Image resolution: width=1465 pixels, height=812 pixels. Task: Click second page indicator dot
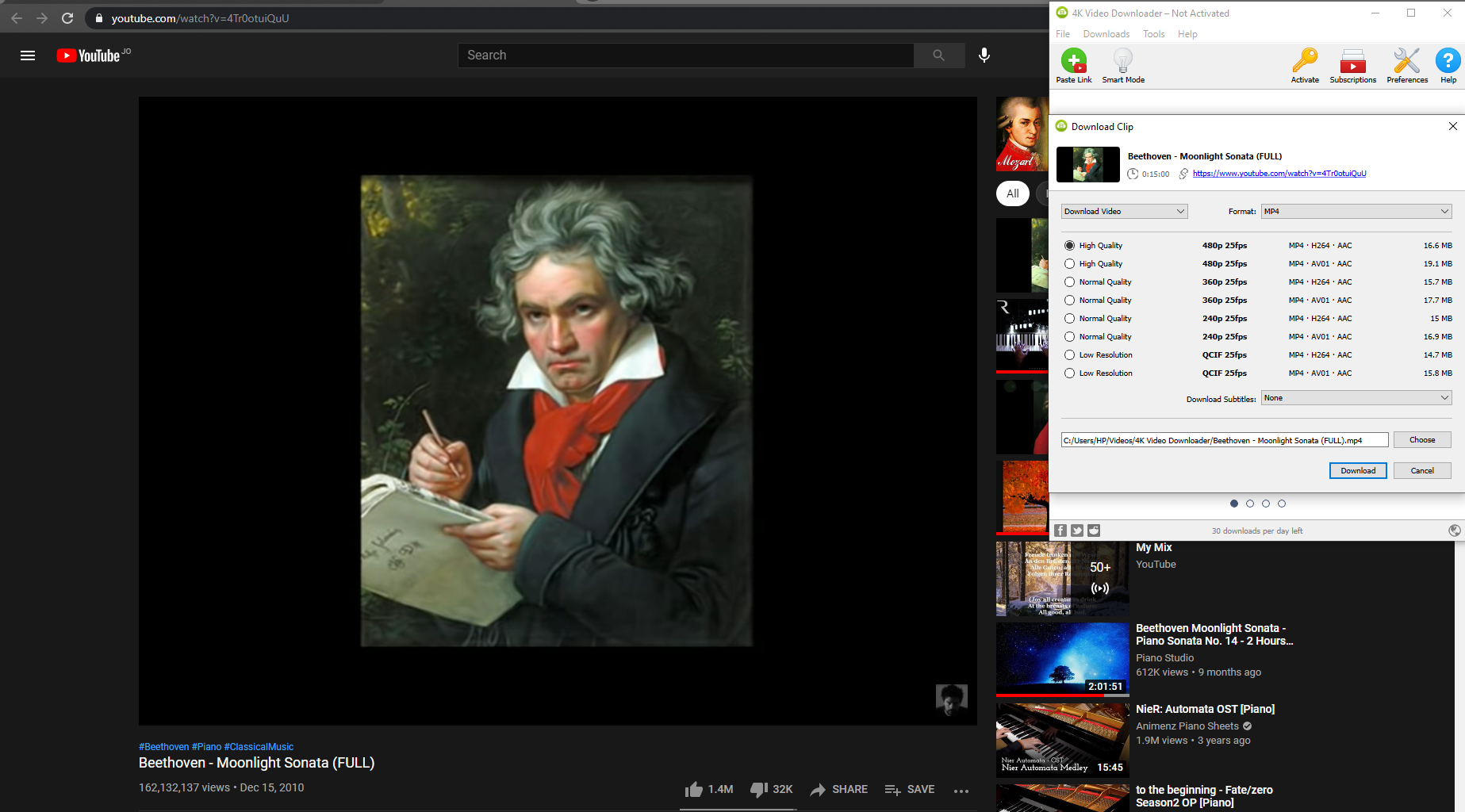[1250, 504]
